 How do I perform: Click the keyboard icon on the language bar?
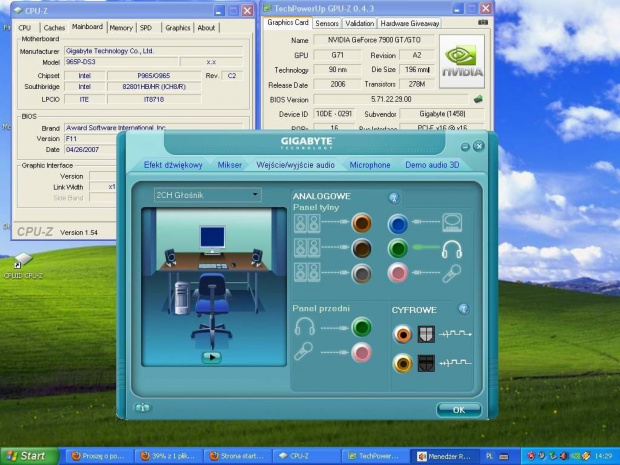503,456
